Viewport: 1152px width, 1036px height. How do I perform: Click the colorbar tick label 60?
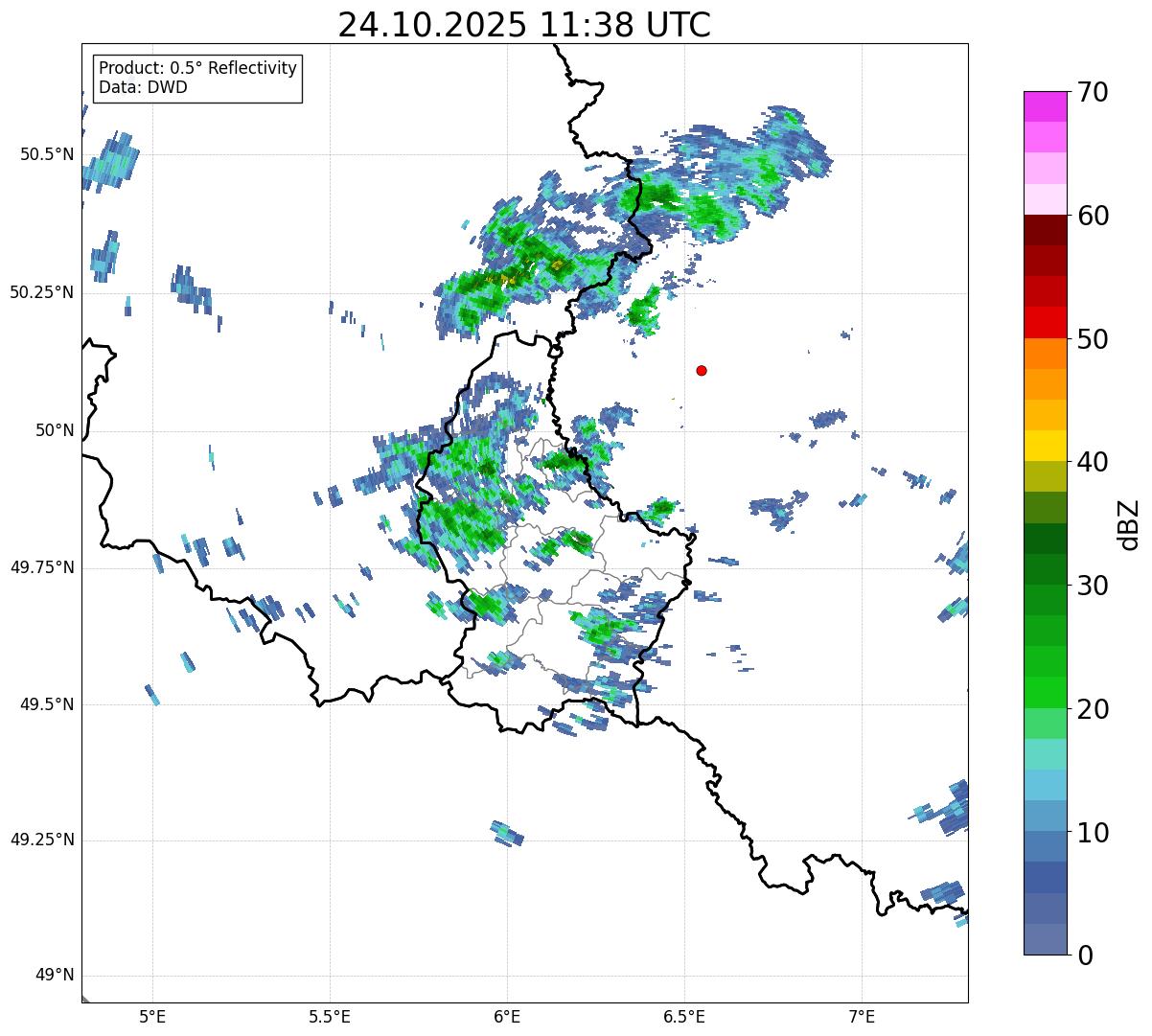[x=1093, y=216]
